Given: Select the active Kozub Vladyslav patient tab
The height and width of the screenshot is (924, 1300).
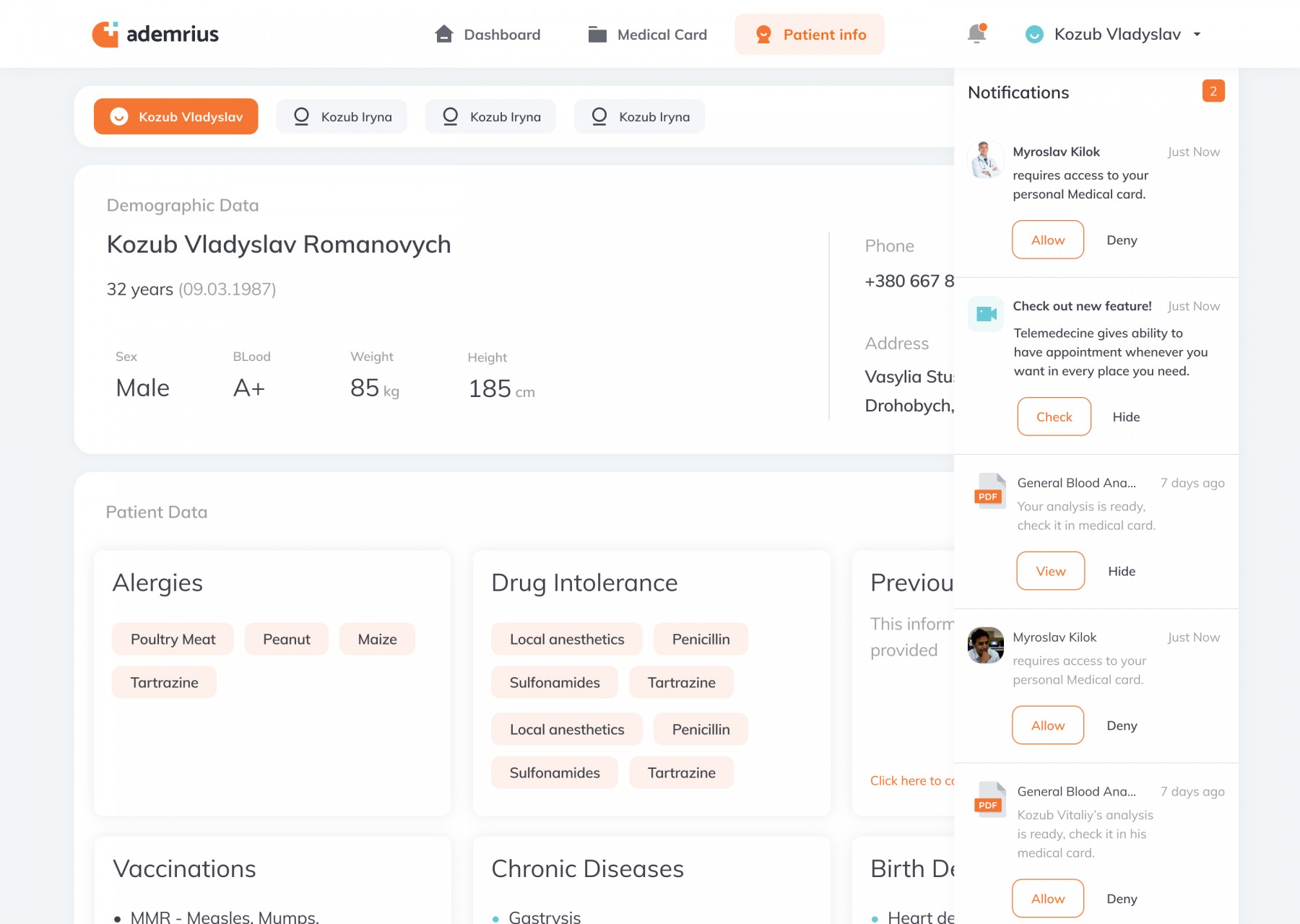Looking at the screenshot, I should coord(176,117).
